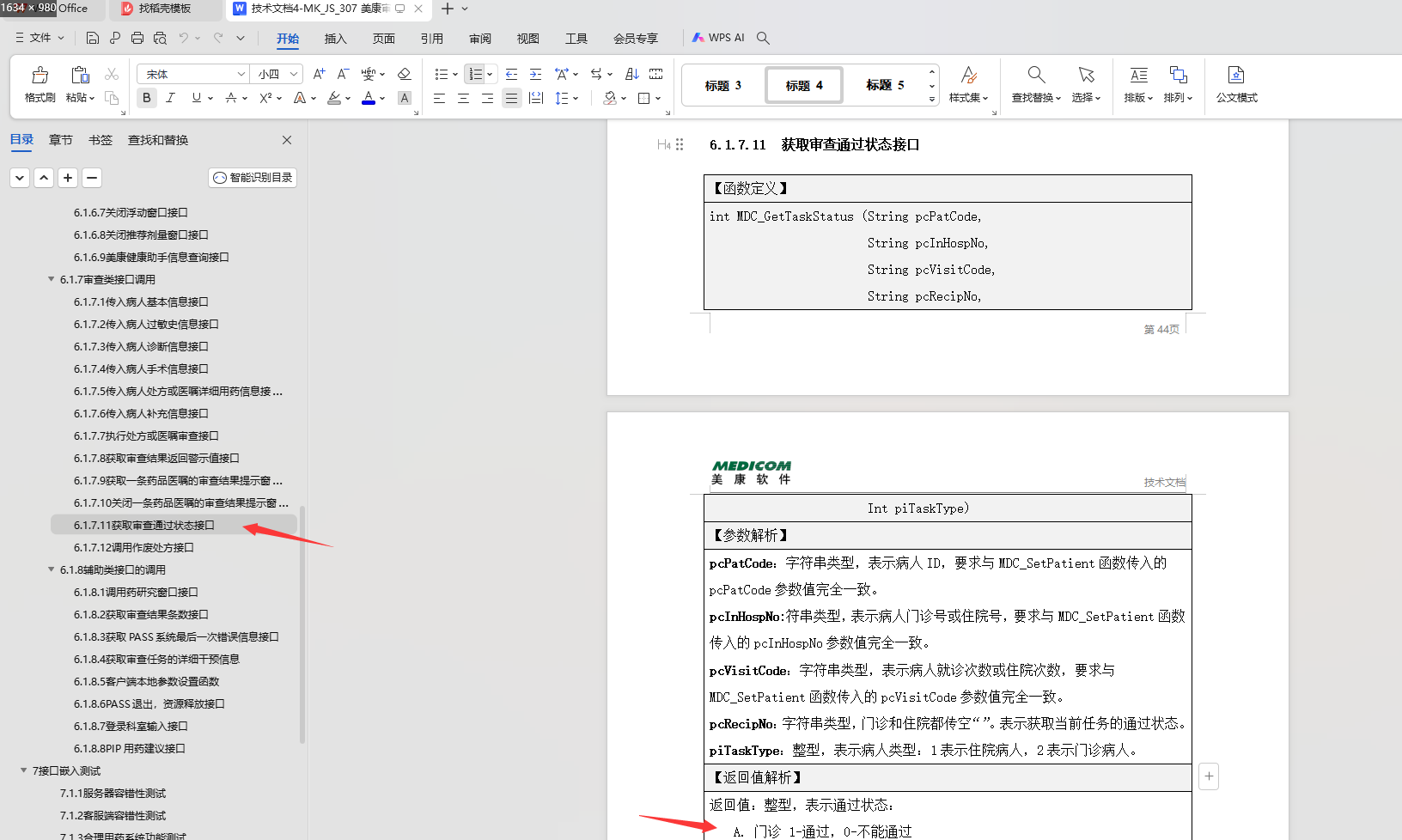
Task: Switch to the 视图 View ribbon tab
Action: [x=528, y=39]
